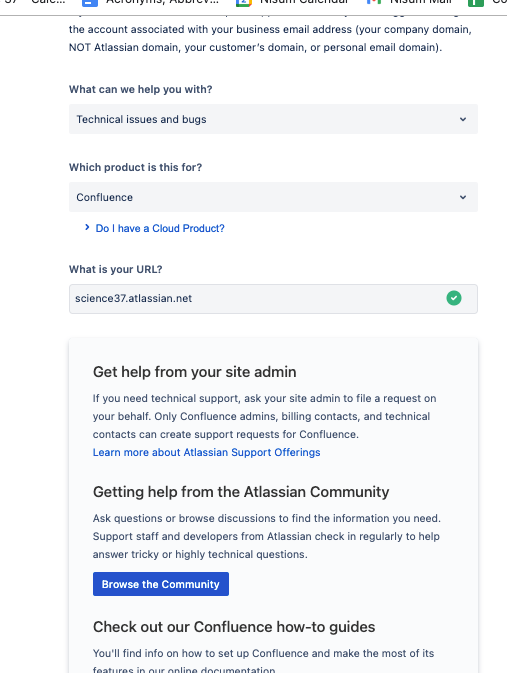Screen dimensions: 507x673
Task: Open the Google Docs icon bookmark for Acronyms
Action: coord(90,3)
